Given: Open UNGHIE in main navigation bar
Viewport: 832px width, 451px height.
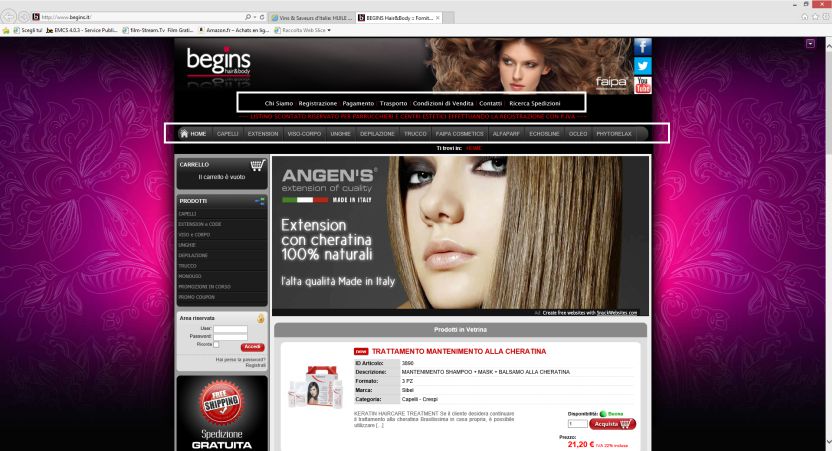Looking at the screenshot, I should pos(340,134).
